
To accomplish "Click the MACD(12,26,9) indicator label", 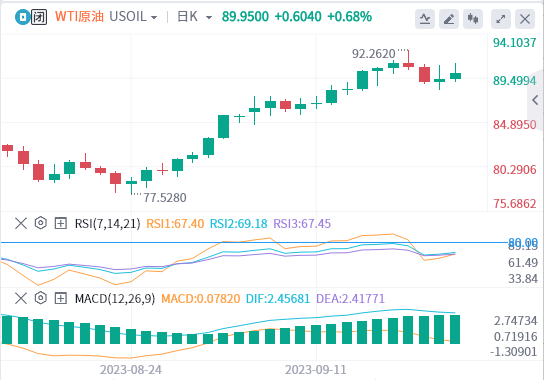I will (x=115, y=298).
